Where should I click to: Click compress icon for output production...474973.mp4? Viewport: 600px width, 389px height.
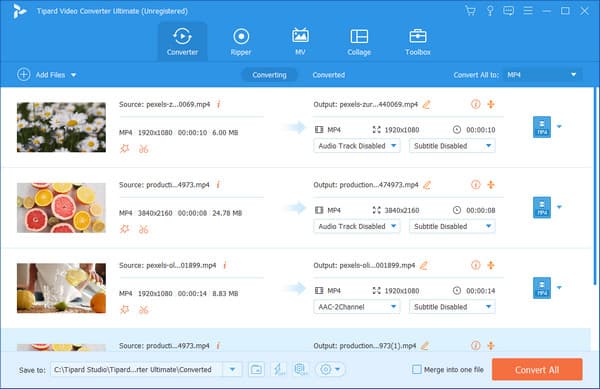(491, 185)
